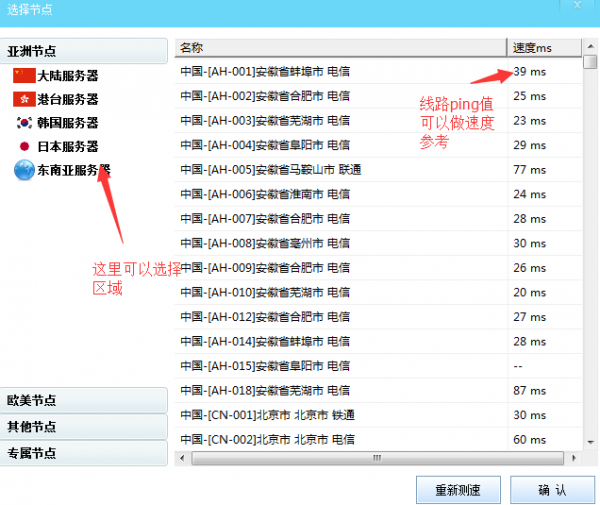Sort nodes by the 名称 column header
This screenshot has width=600, height=505.
340,47
